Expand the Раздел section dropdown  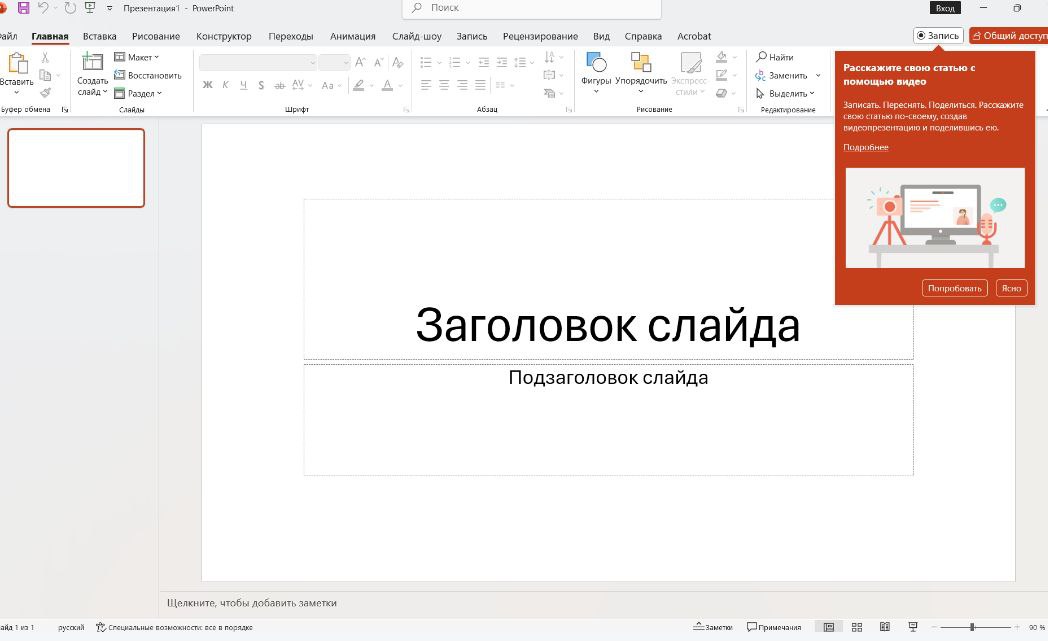click(x=138, y=93)
